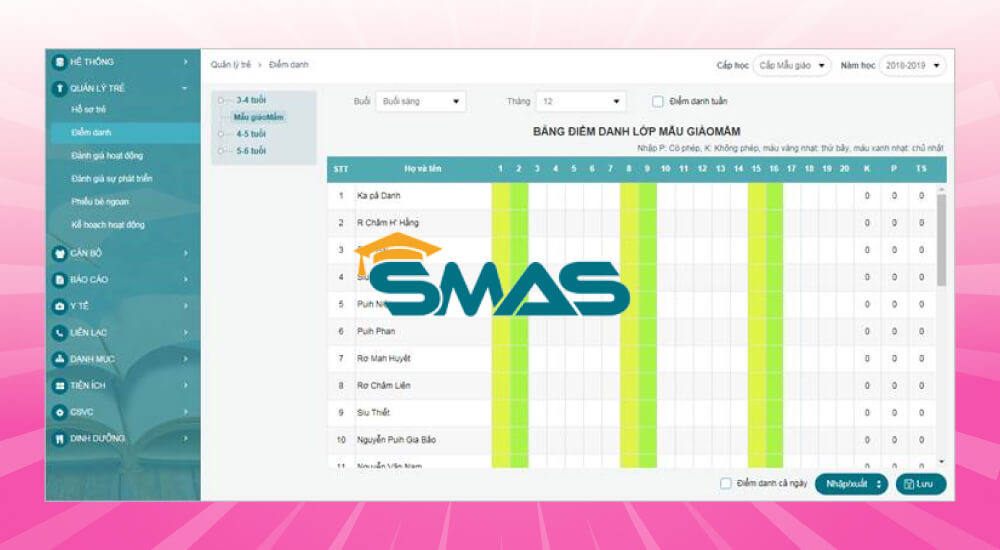Click the scrollbar down arrow
Viewport: 1000px width, 550px height.
pos(941,461)
